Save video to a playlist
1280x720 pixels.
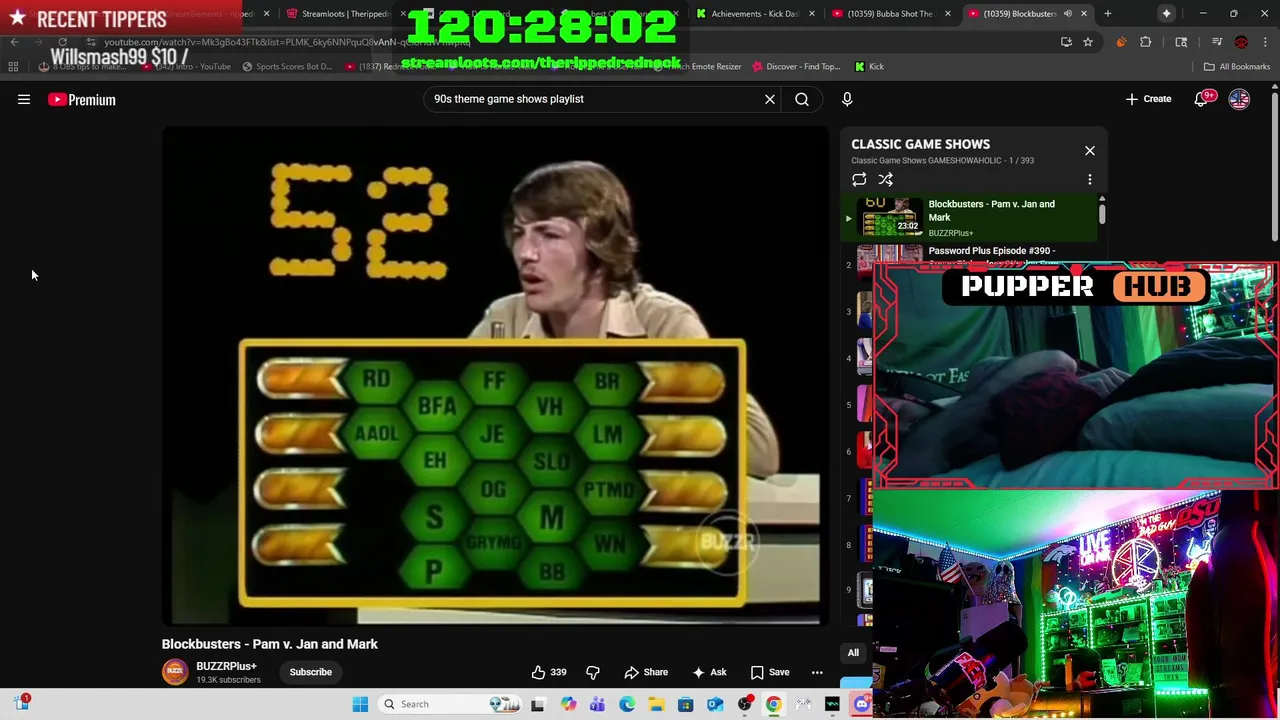[770, 672]
